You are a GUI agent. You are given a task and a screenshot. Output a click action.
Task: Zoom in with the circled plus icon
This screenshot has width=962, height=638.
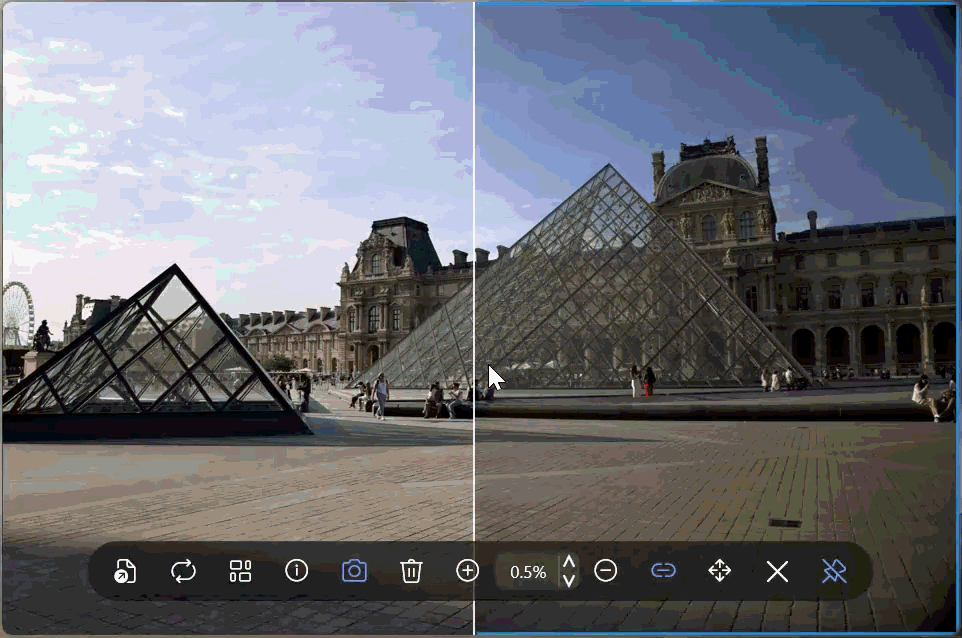pyautogui.click(x=468, y=571)
